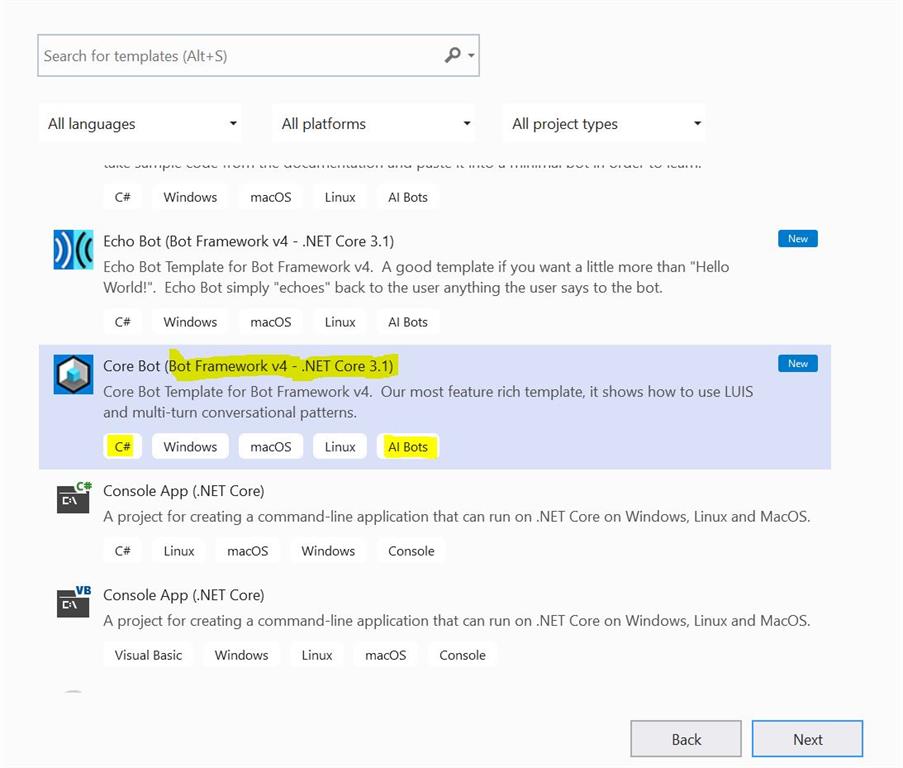
Task: Open the search options dropdown arrow
Action: click(468, 55)
